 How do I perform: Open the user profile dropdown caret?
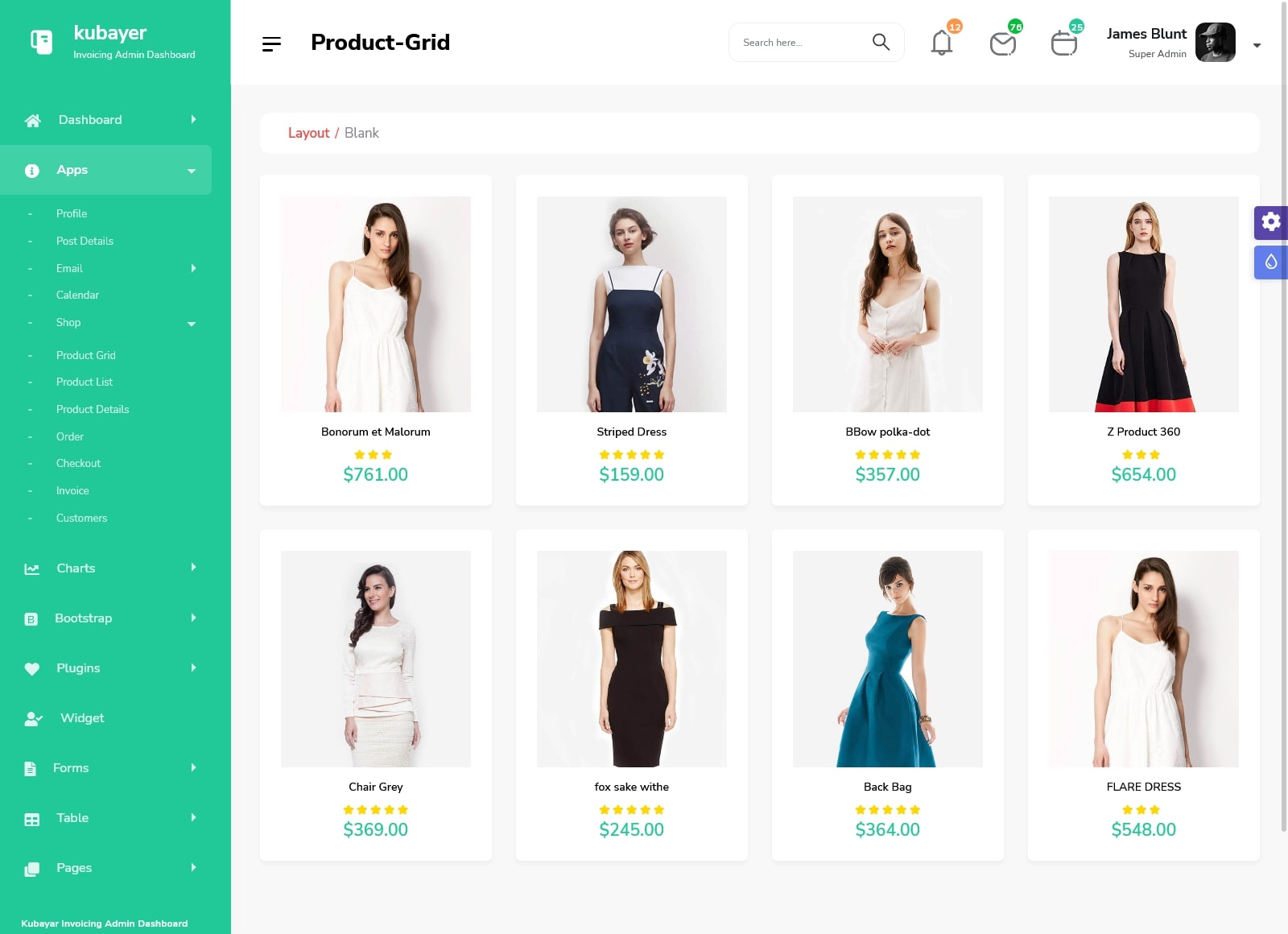coord(1257,46)
